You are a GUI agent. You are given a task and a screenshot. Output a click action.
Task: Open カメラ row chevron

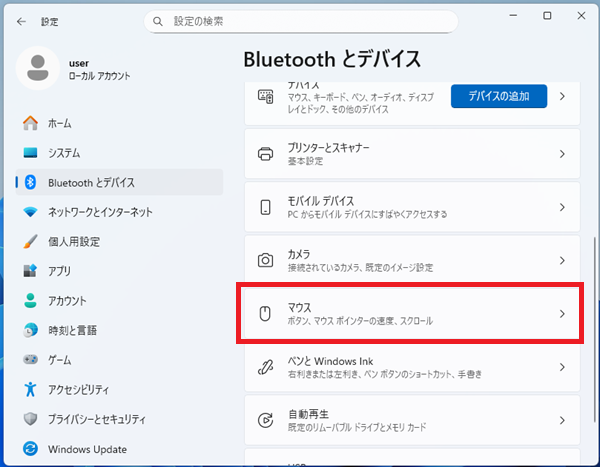tap(562, 260)
